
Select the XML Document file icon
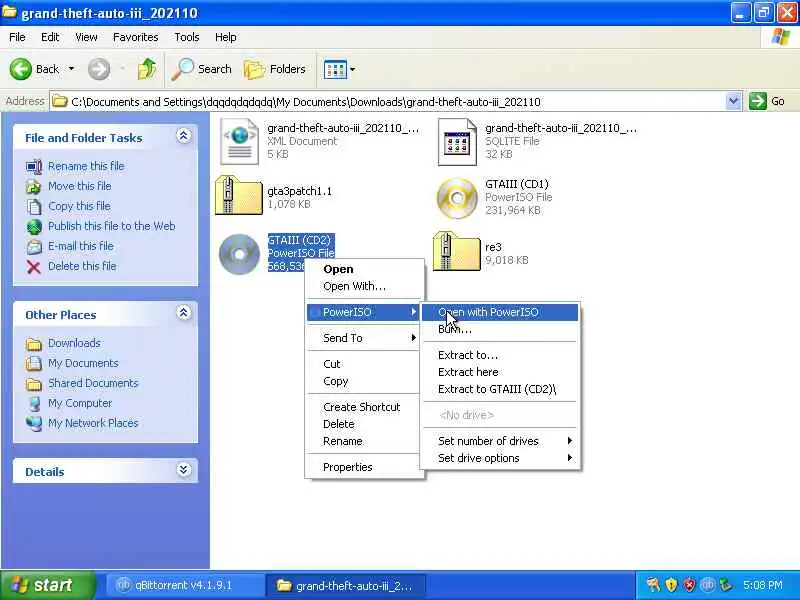tap(239, 141)
